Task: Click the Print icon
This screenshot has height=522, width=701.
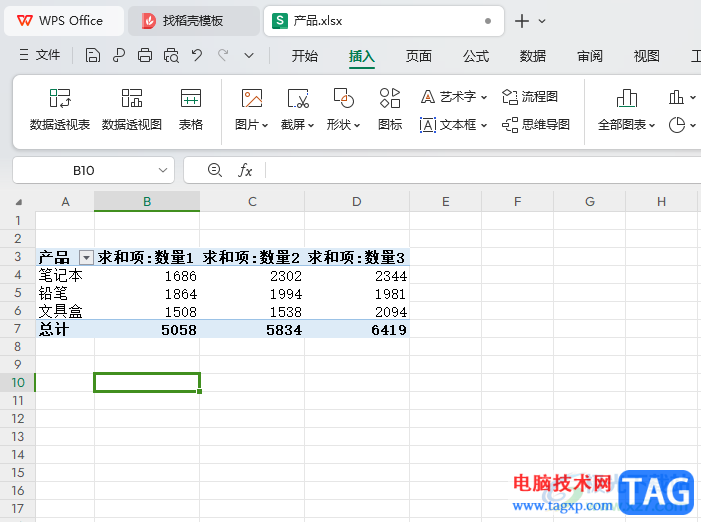Action: [145, 55]
